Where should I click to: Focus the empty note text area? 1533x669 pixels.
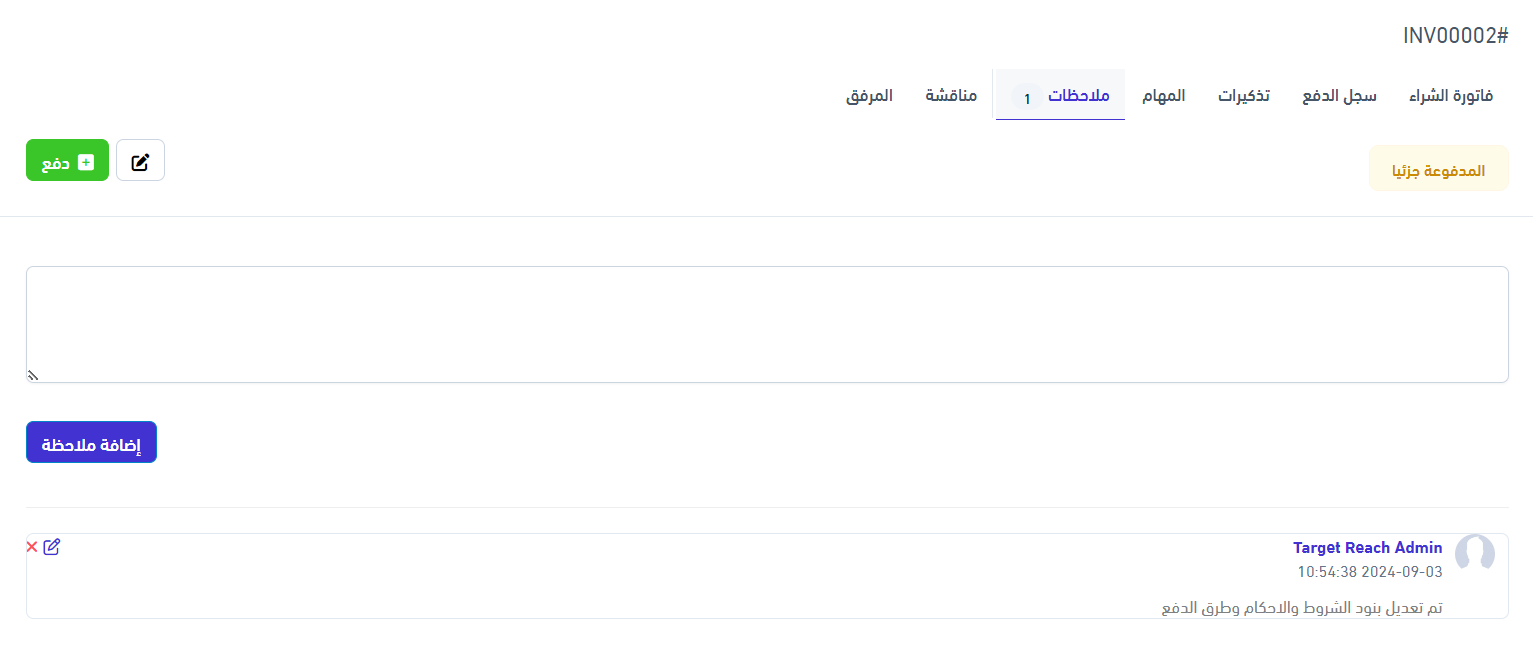767,324
